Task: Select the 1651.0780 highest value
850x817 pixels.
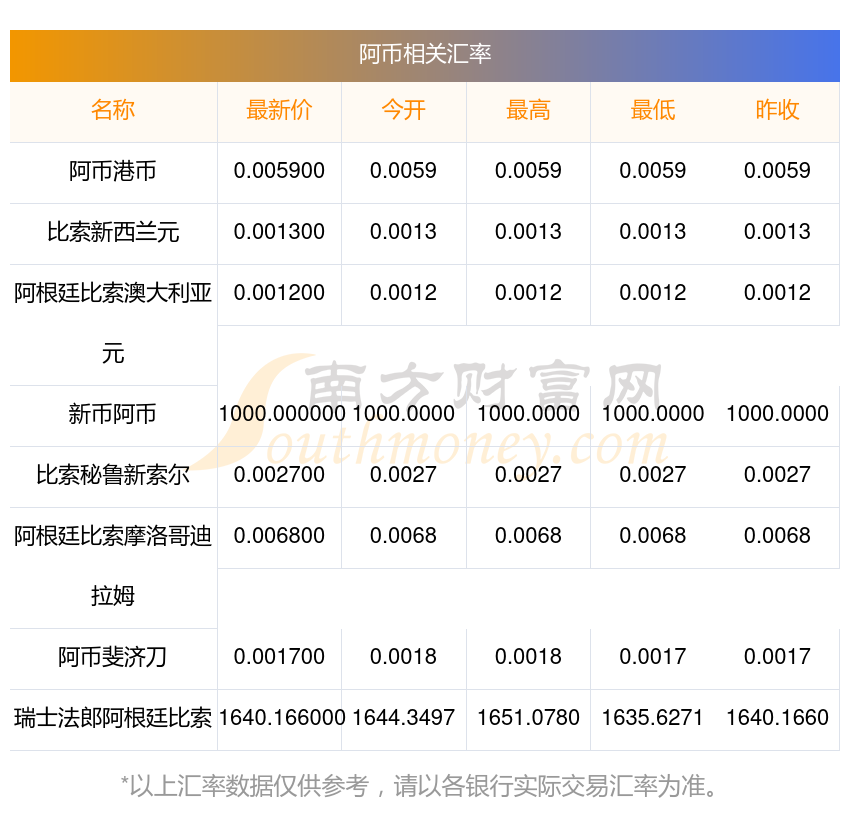Action: tap(528, 718)
